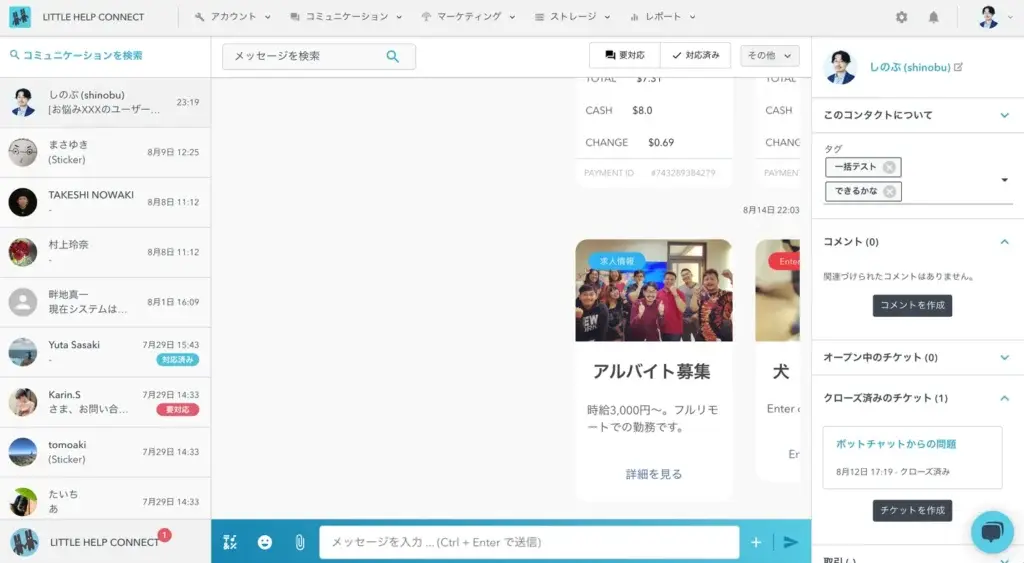Open the emoji picker
The image size is (1024, 563).
(265, 542)
